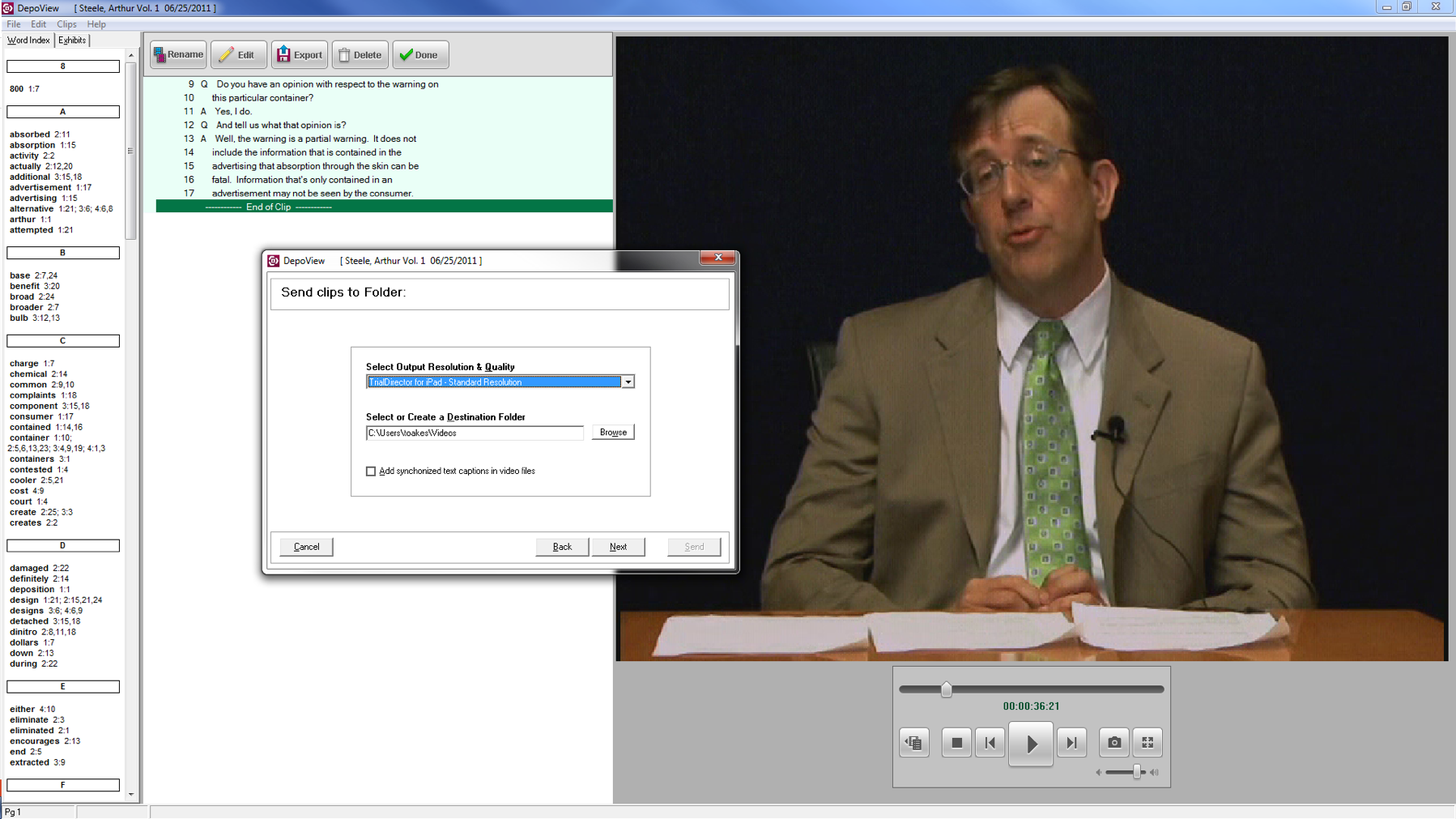The height and width of the screenshot is (819, 1456).
Task: Select 'dinitro 2:8,11,18' index entry
Action: pyautogui.click(x=43, y=633)
